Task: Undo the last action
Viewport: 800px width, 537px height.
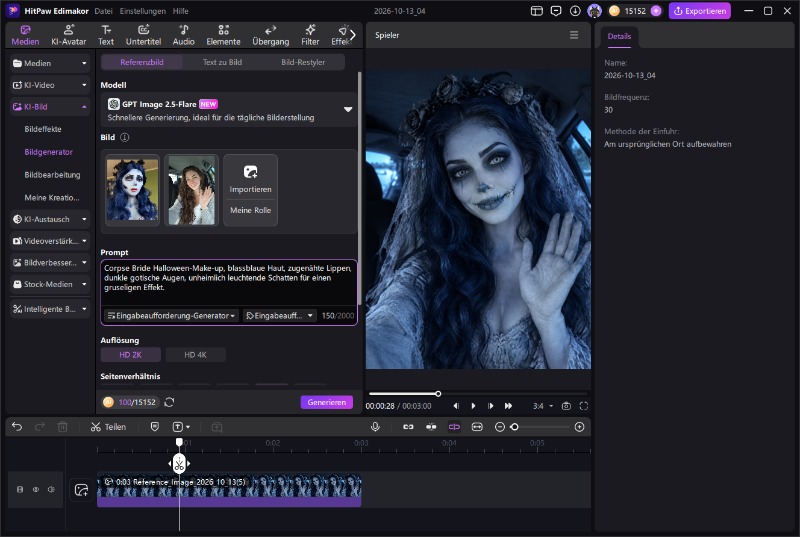Action: tap(17, 427)
